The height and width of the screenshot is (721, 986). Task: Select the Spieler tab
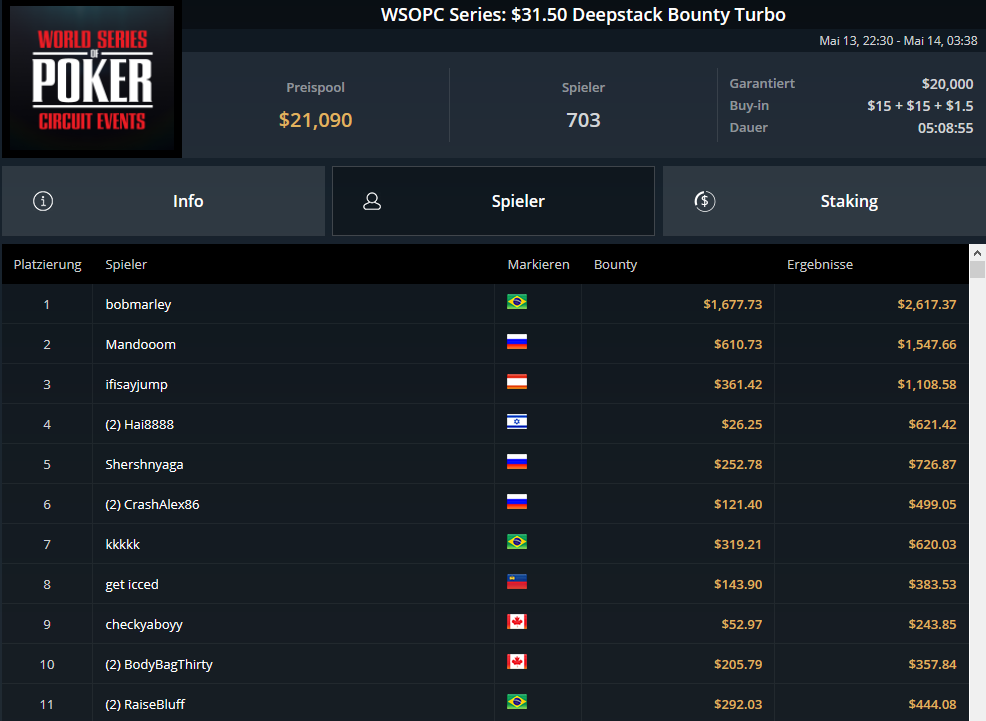tap(494, 201)
